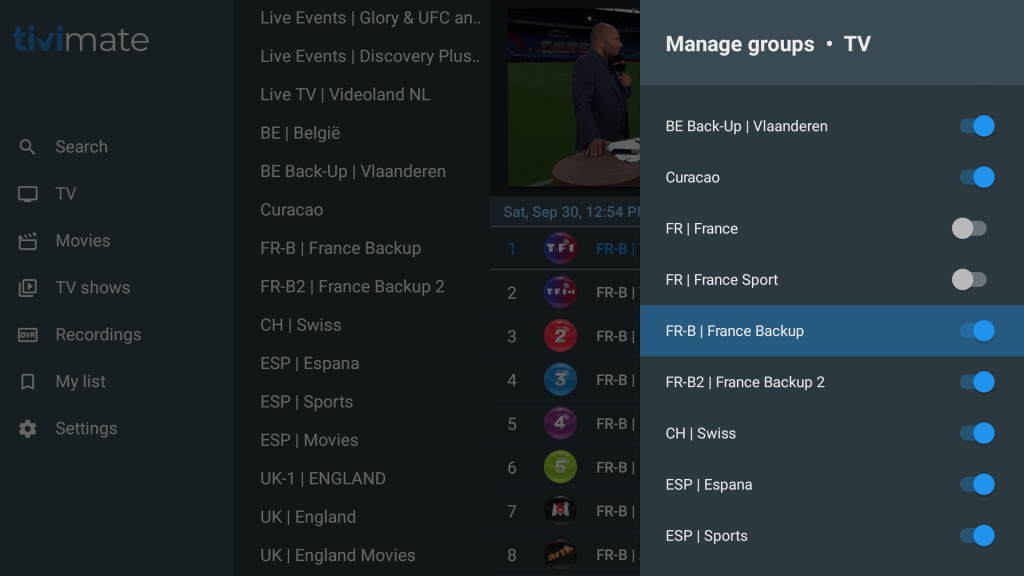This screenshot has height=576, width=1024.
Task: Open the My list bookmark icon
Action: click(28, 382)
